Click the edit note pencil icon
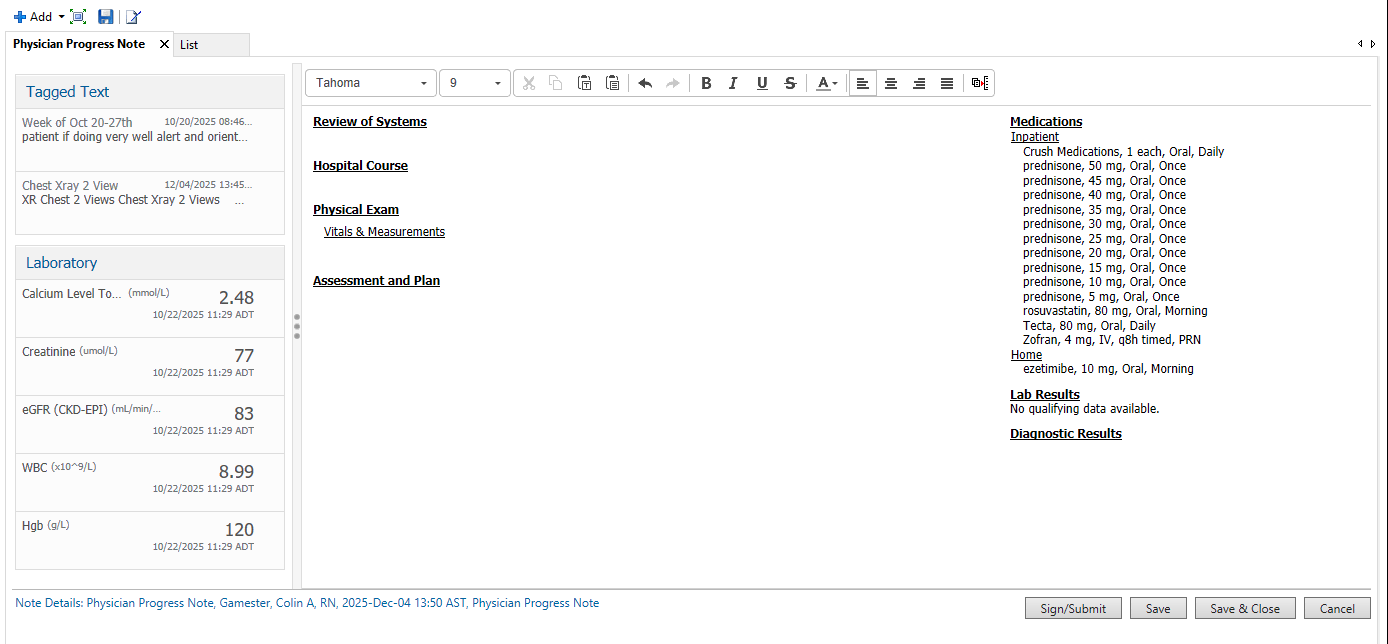 click(133, 17)
